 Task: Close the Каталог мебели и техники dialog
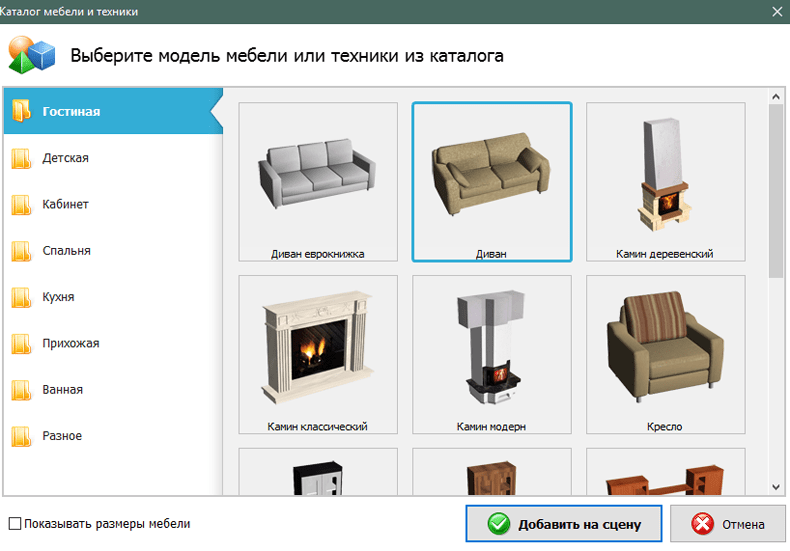click(777, 12)
